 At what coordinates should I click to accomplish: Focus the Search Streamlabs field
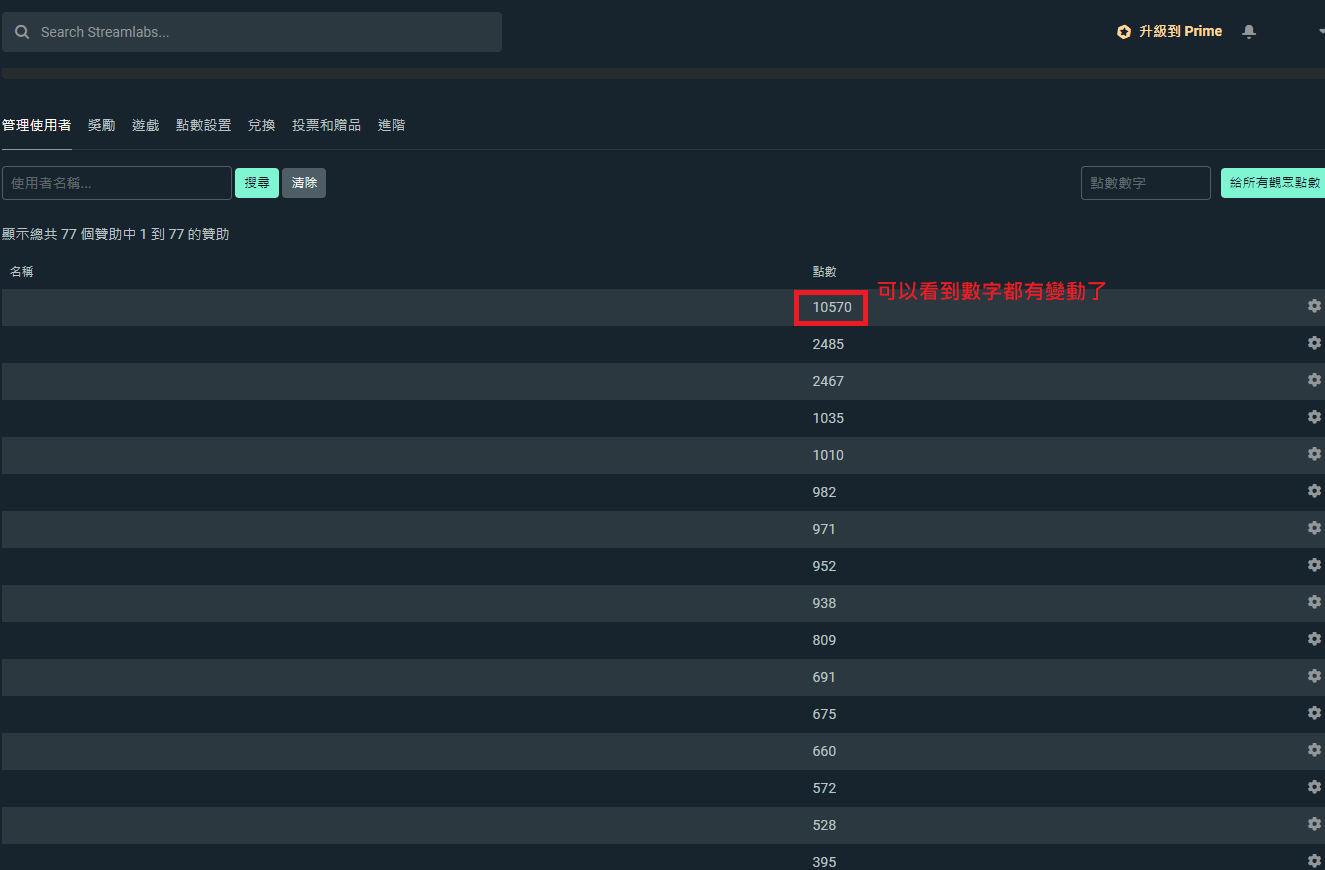252,32
